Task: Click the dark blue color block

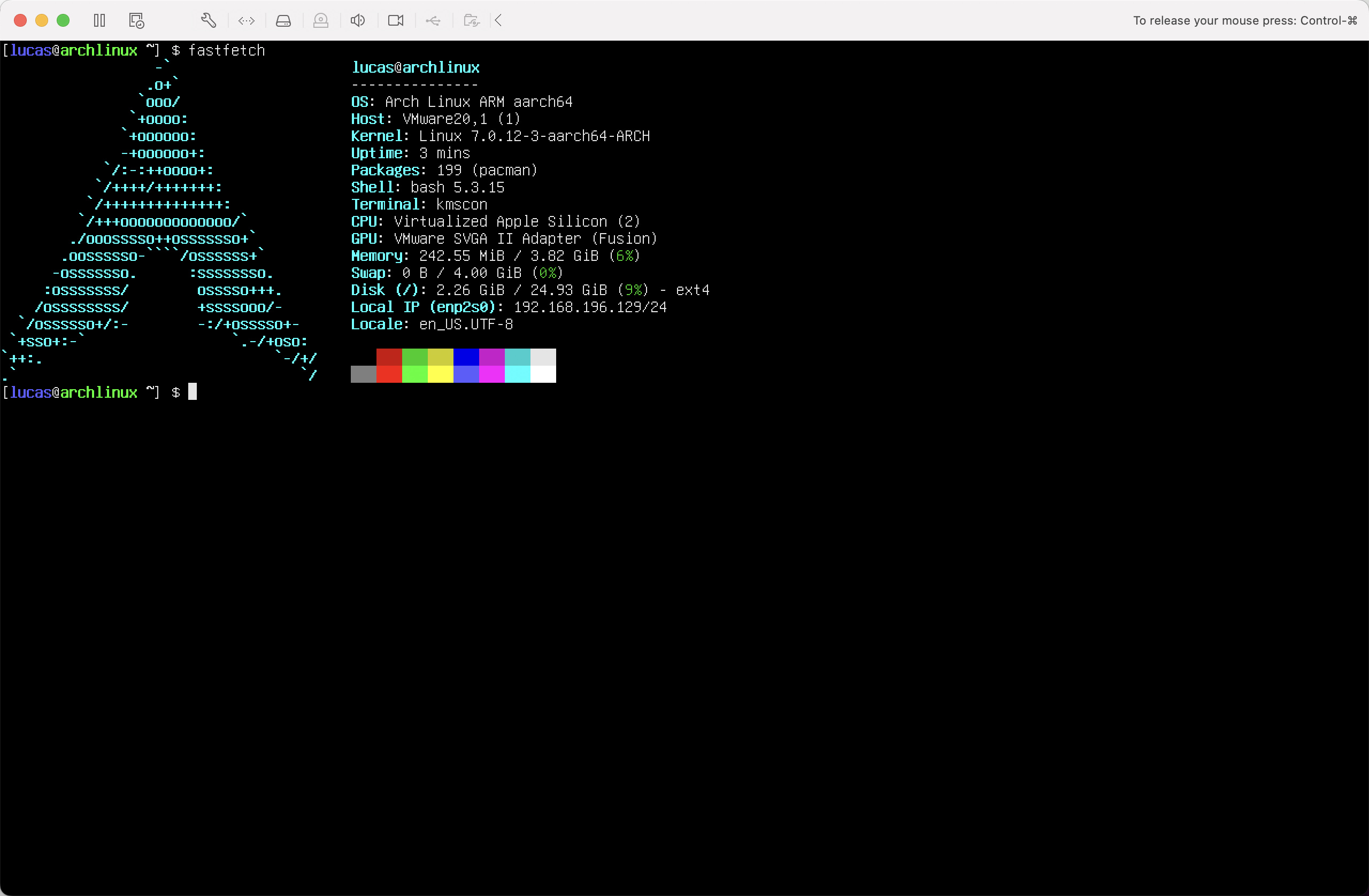Action: (x=466, y=357)
